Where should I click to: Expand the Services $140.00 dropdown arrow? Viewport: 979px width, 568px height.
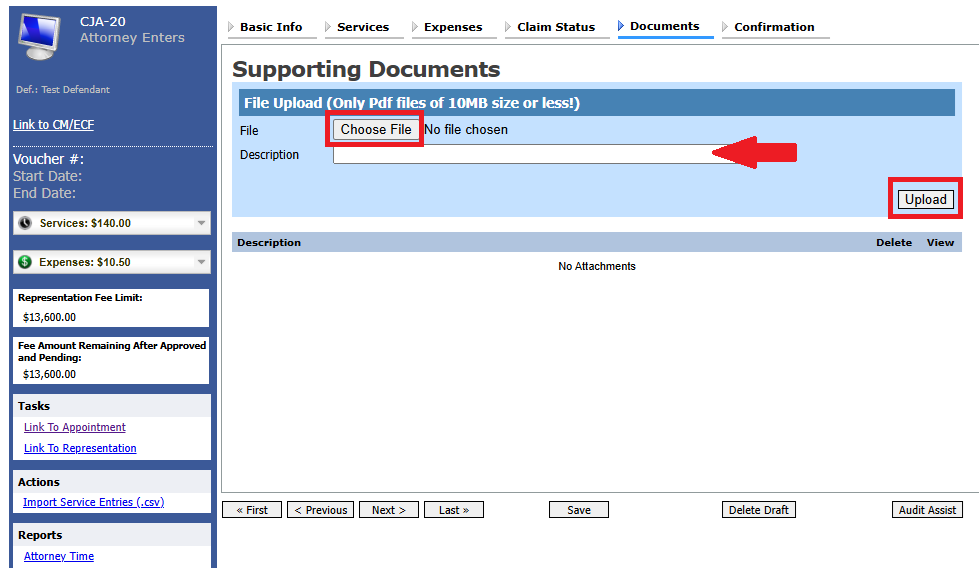coord(201,223)
